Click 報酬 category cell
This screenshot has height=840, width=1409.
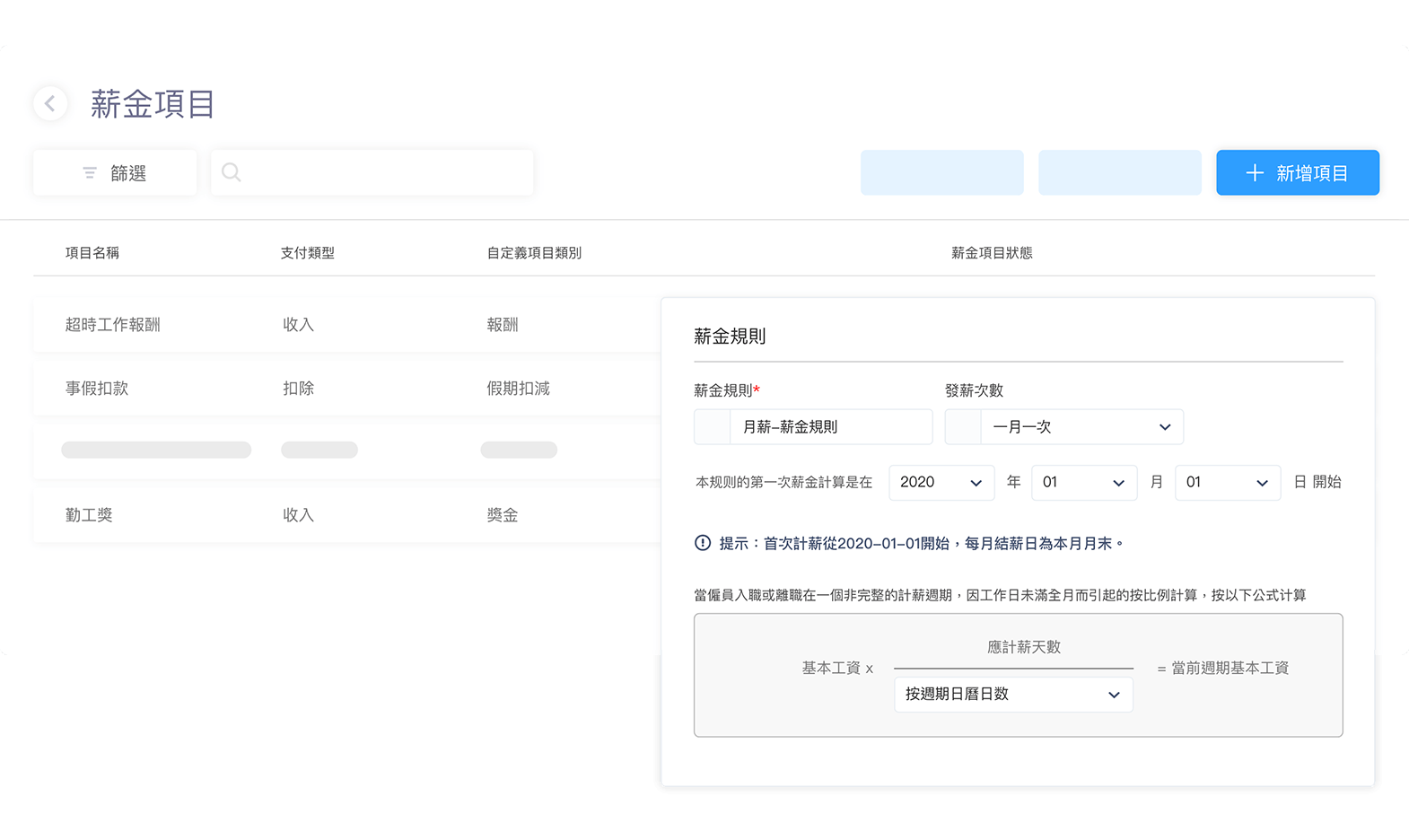point(503,325)
